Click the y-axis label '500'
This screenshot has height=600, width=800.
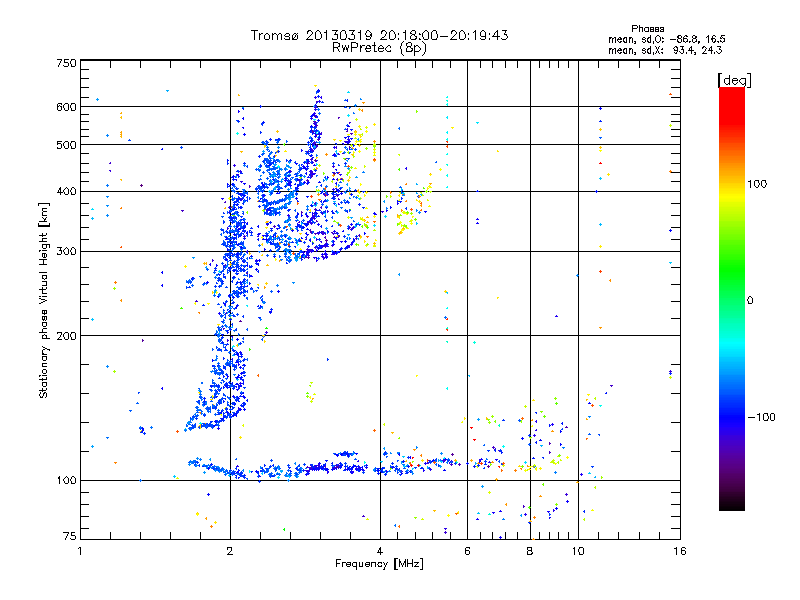coord(66,145)
